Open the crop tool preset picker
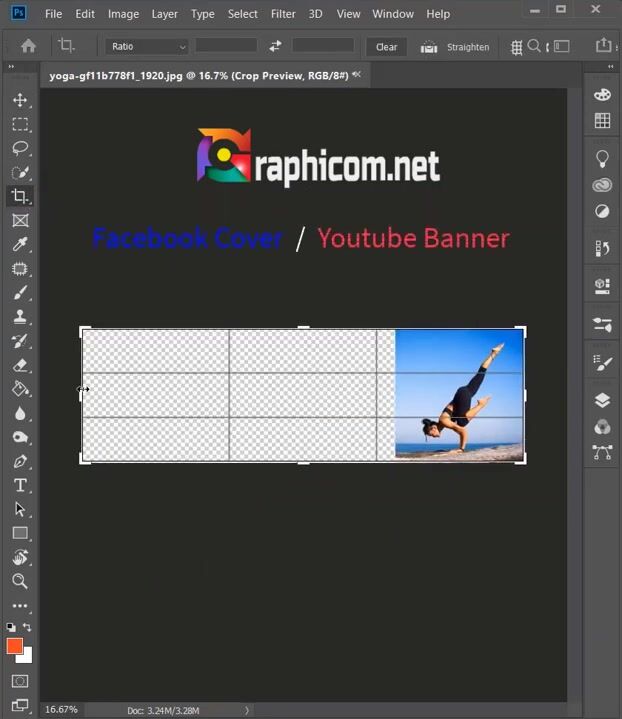 coord(67,45)
